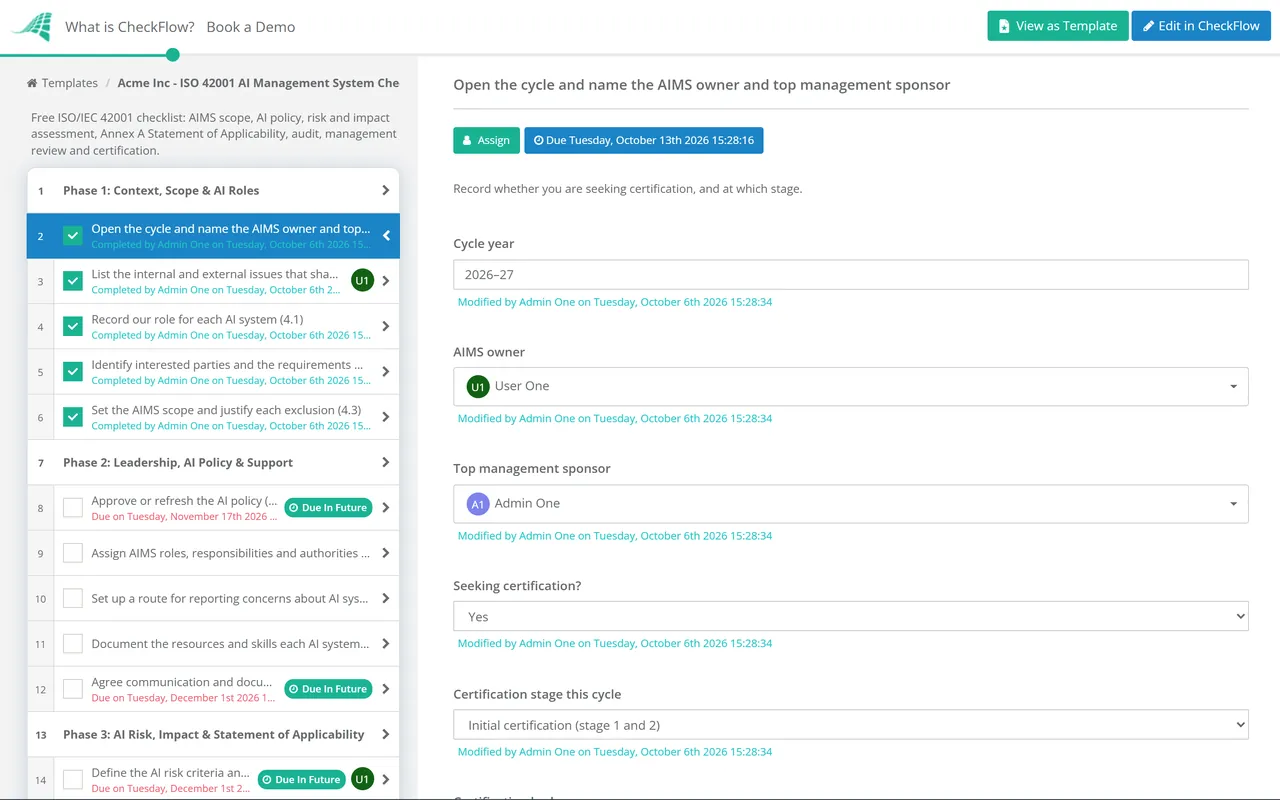The width and height of the screenshot is (1280, 800).
Task: Tick the Set up a route for reporting concerns checkbox
Action: click(x=73, y=598)
